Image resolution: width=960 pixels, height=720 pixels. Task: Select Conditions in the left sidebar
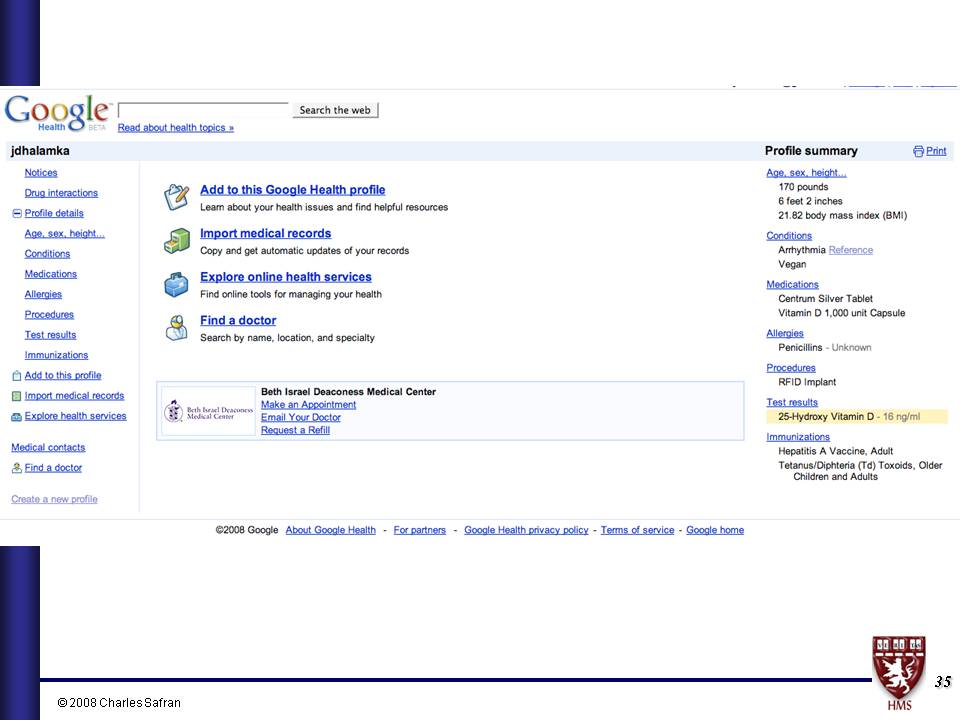[47, 253]
